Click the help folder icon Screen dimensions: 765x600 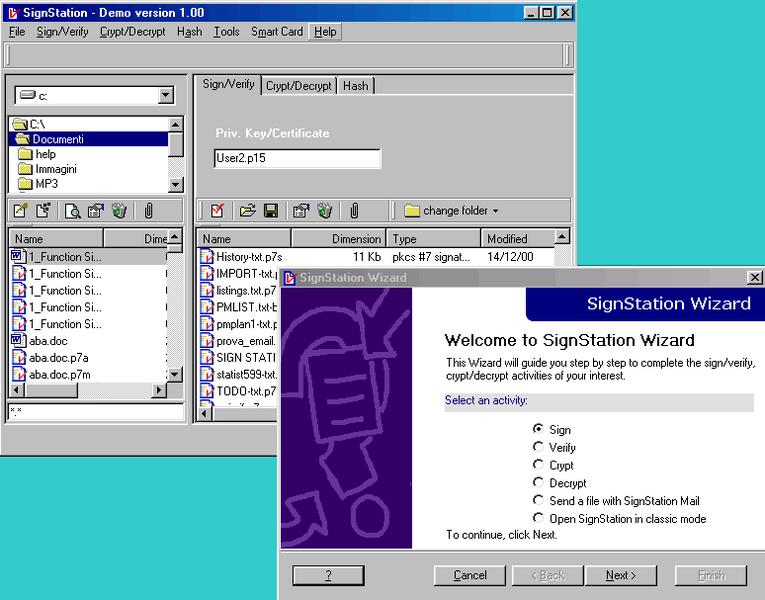25,154
